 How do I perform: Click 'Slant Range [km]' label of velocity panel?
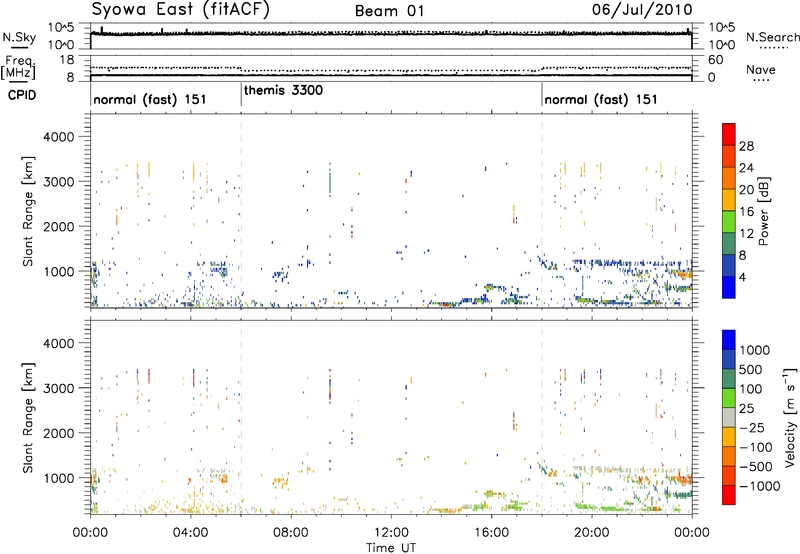[28, 418]
